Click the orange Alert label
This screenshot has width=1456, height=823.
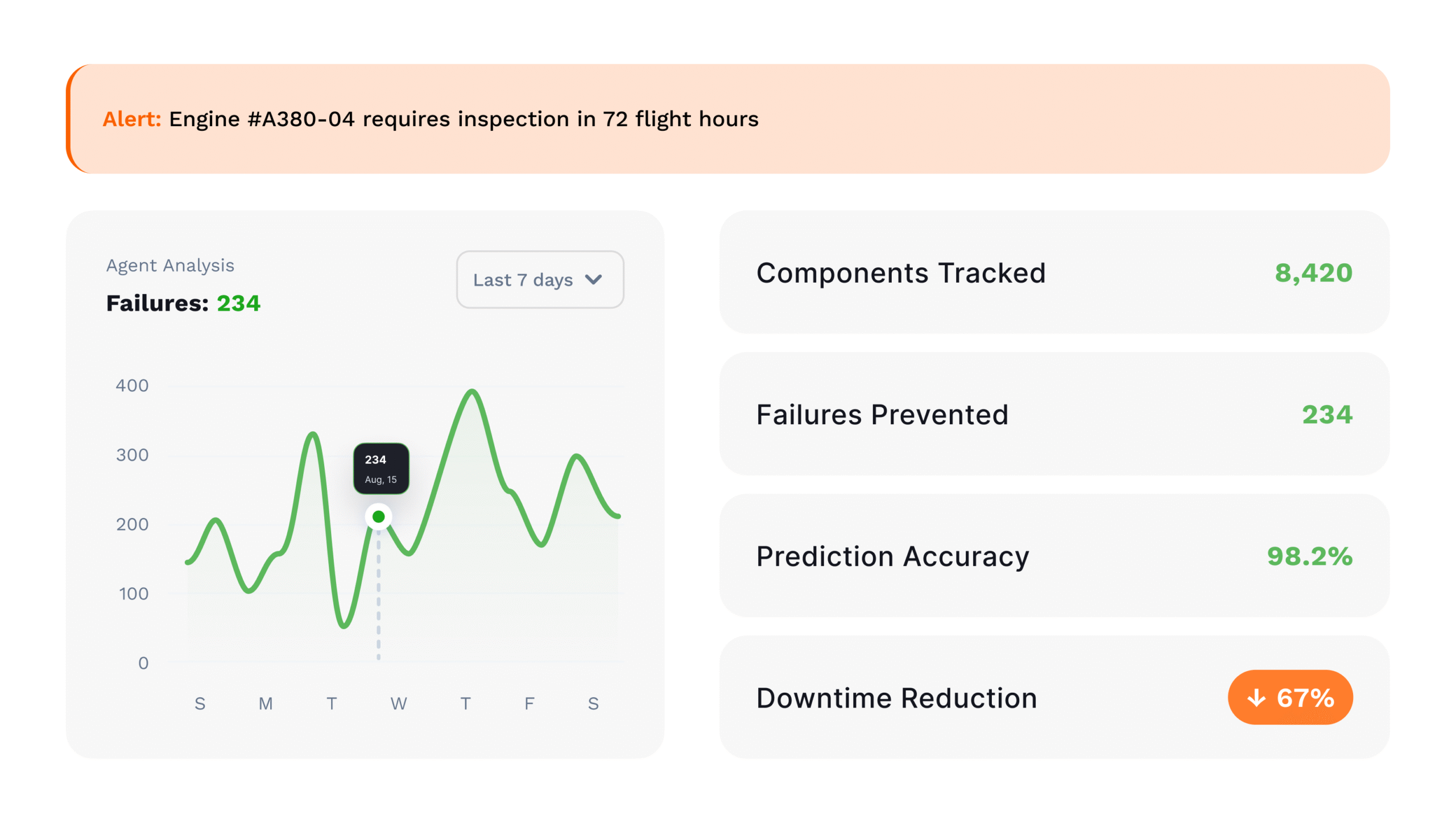click(x=132, y=119)
